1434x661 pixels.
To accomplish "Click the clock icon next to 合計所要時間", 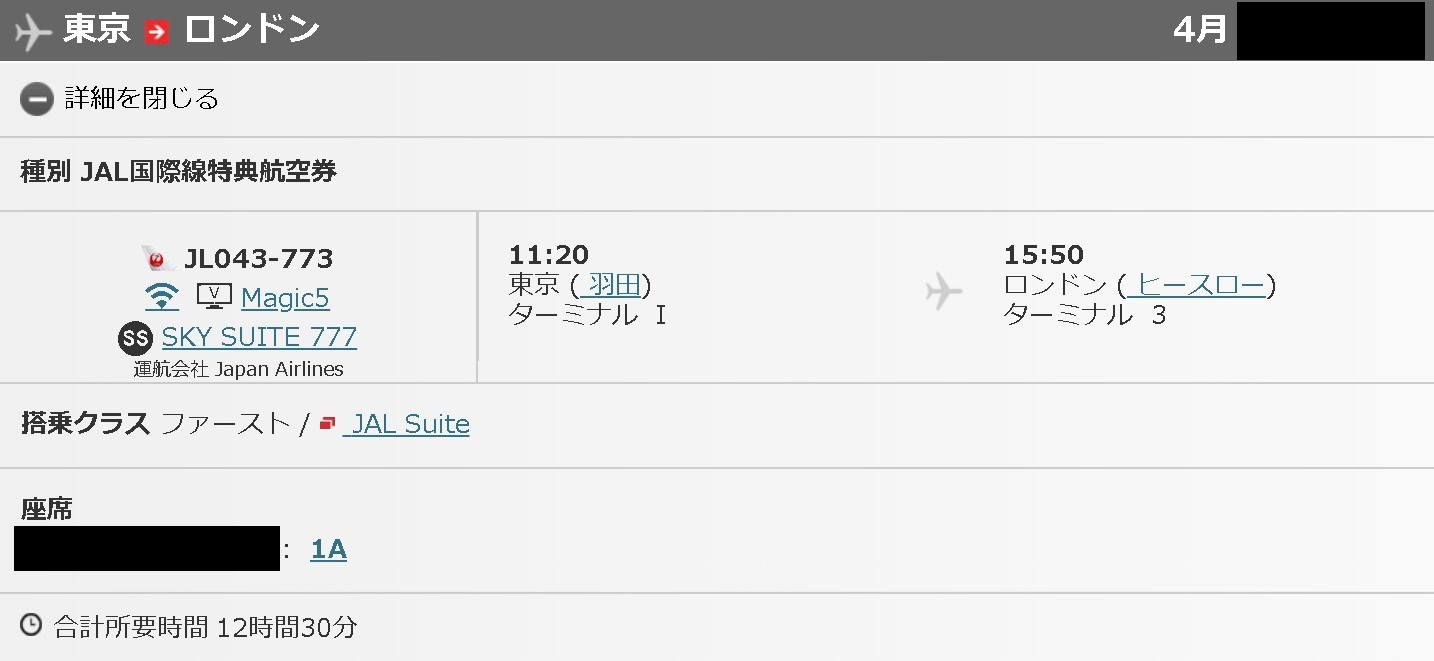I will tap(32, 626).
